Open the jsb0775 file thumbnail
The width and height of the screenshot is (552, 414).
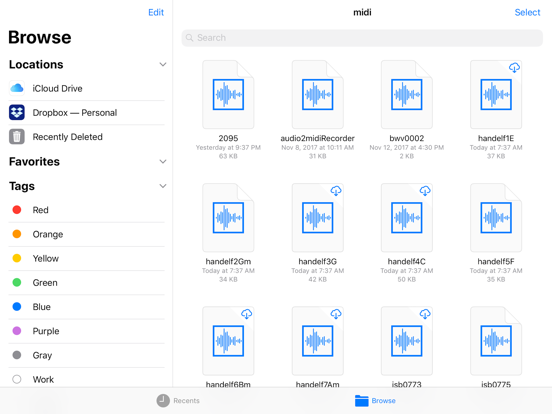tap(496, 341)
